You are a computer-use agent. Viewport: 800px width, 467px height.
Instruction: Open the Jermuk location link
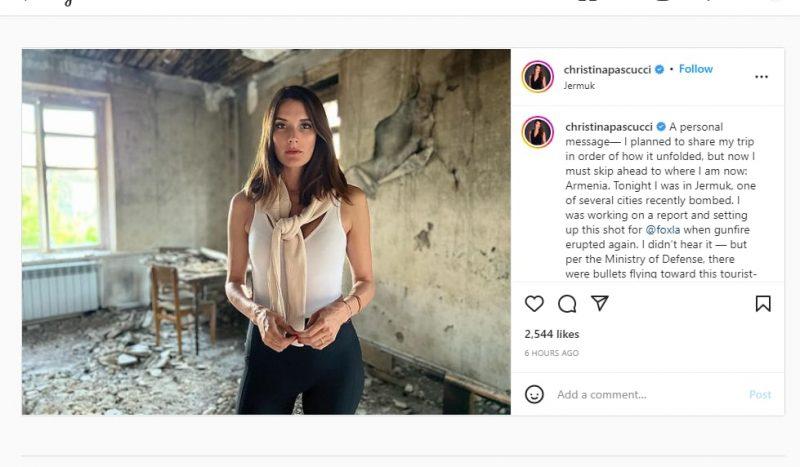[579, 86]
